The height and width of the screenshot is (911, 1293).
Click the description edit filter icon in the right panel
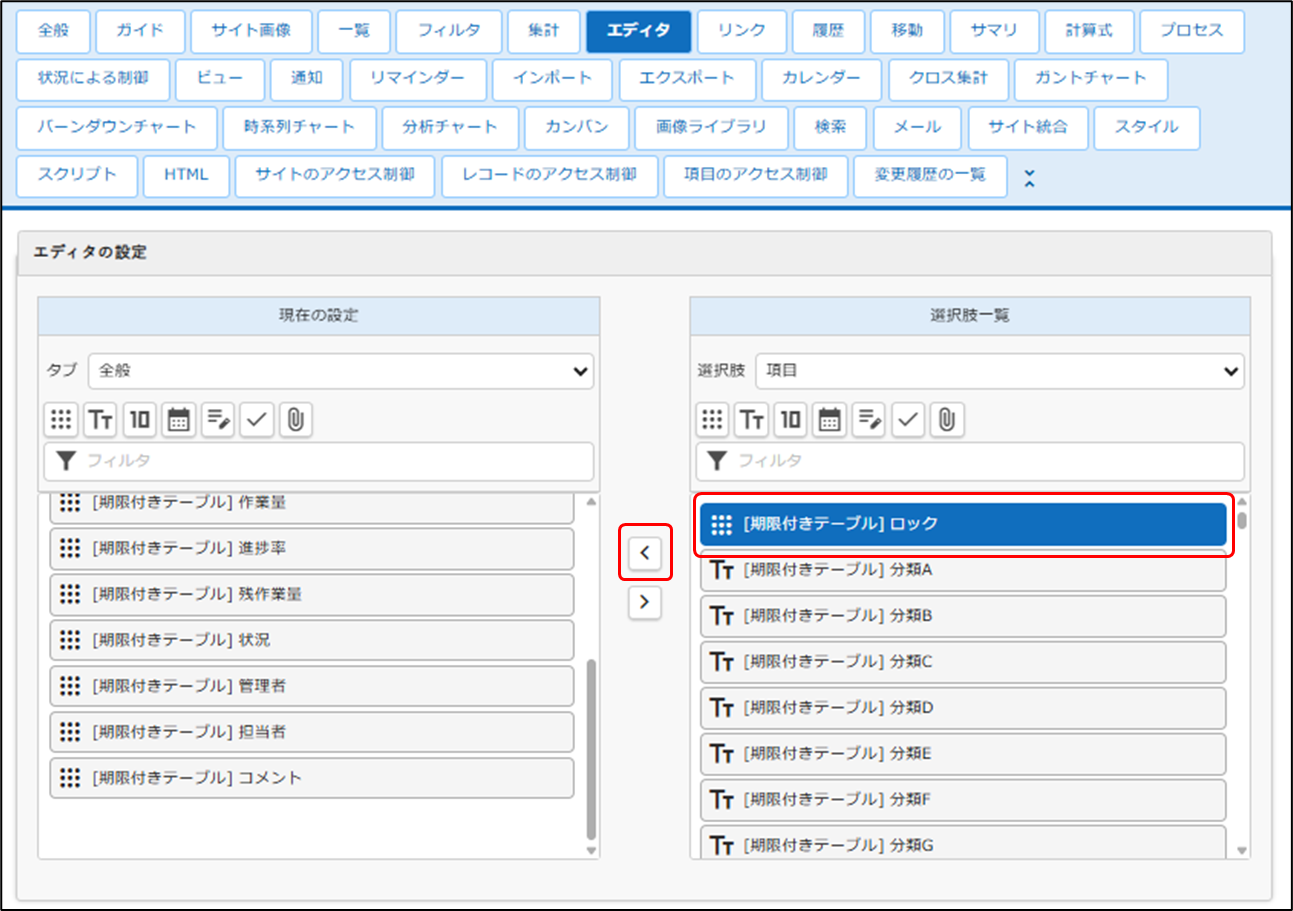[868, 420]
